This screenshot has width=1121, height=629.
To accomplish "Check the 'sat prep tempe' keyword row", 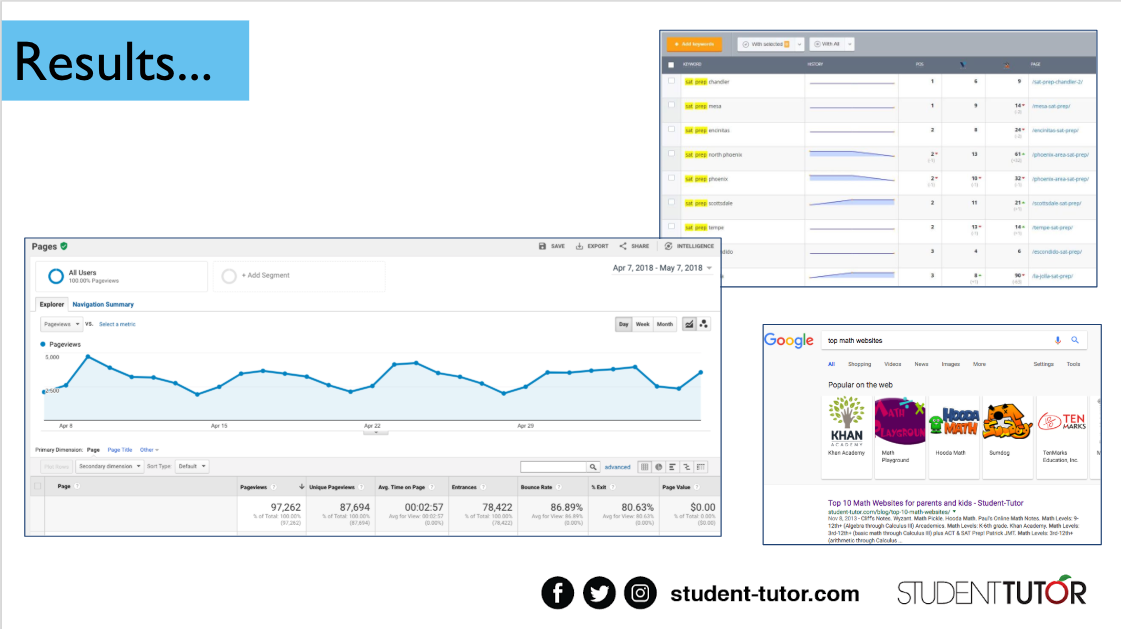I will coord(671,227).
